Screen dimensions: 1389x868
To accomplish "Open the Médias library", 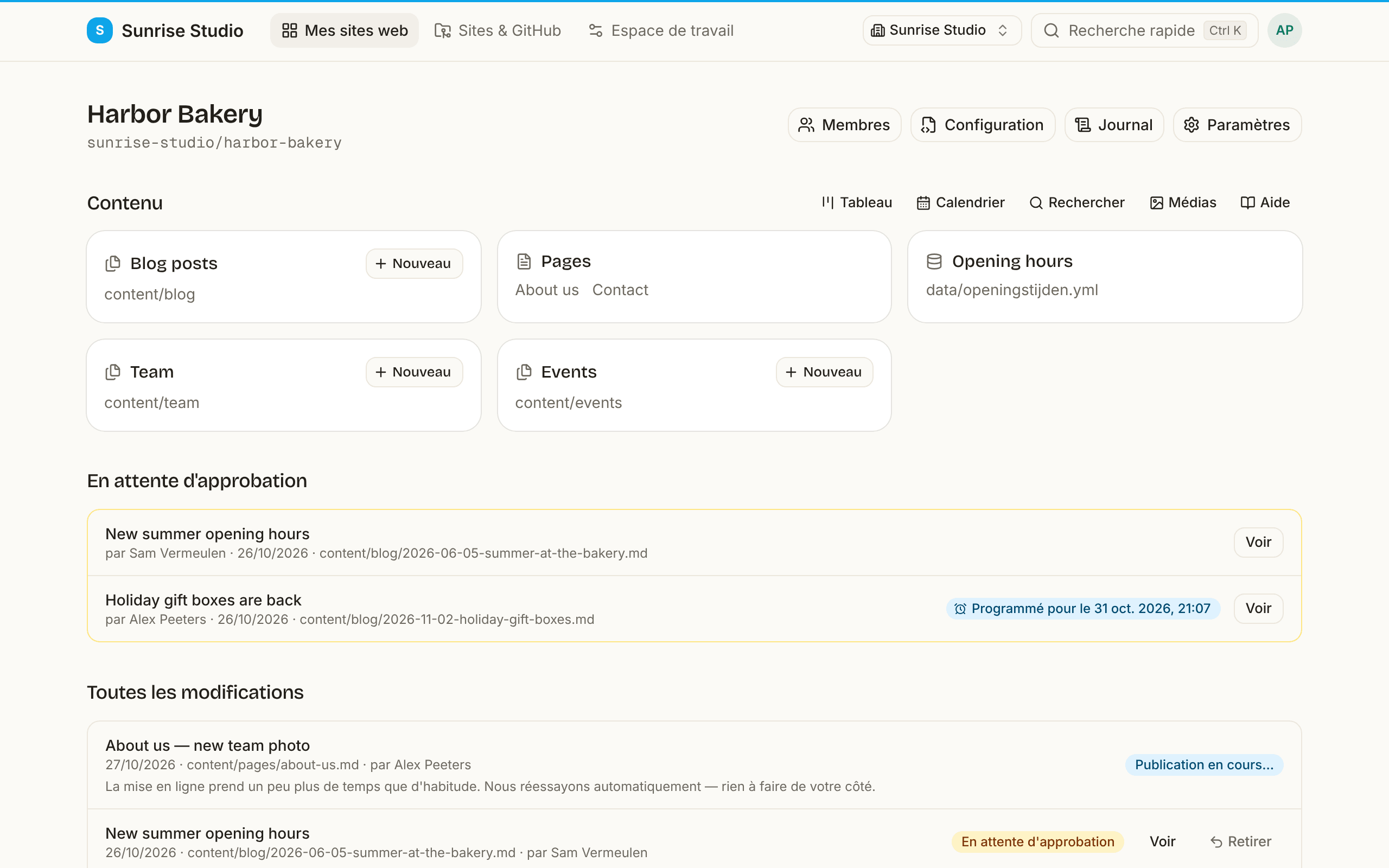I will pyautogui.click(x=1183, y=203).
